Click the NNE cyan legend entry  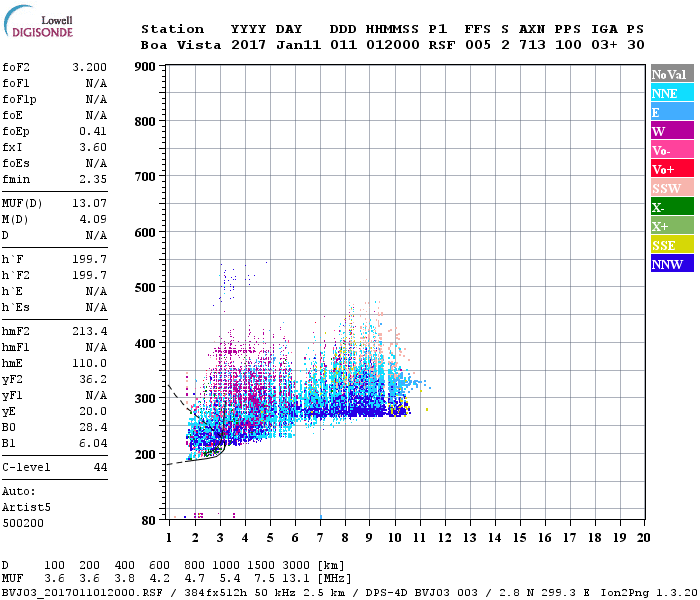670,93
